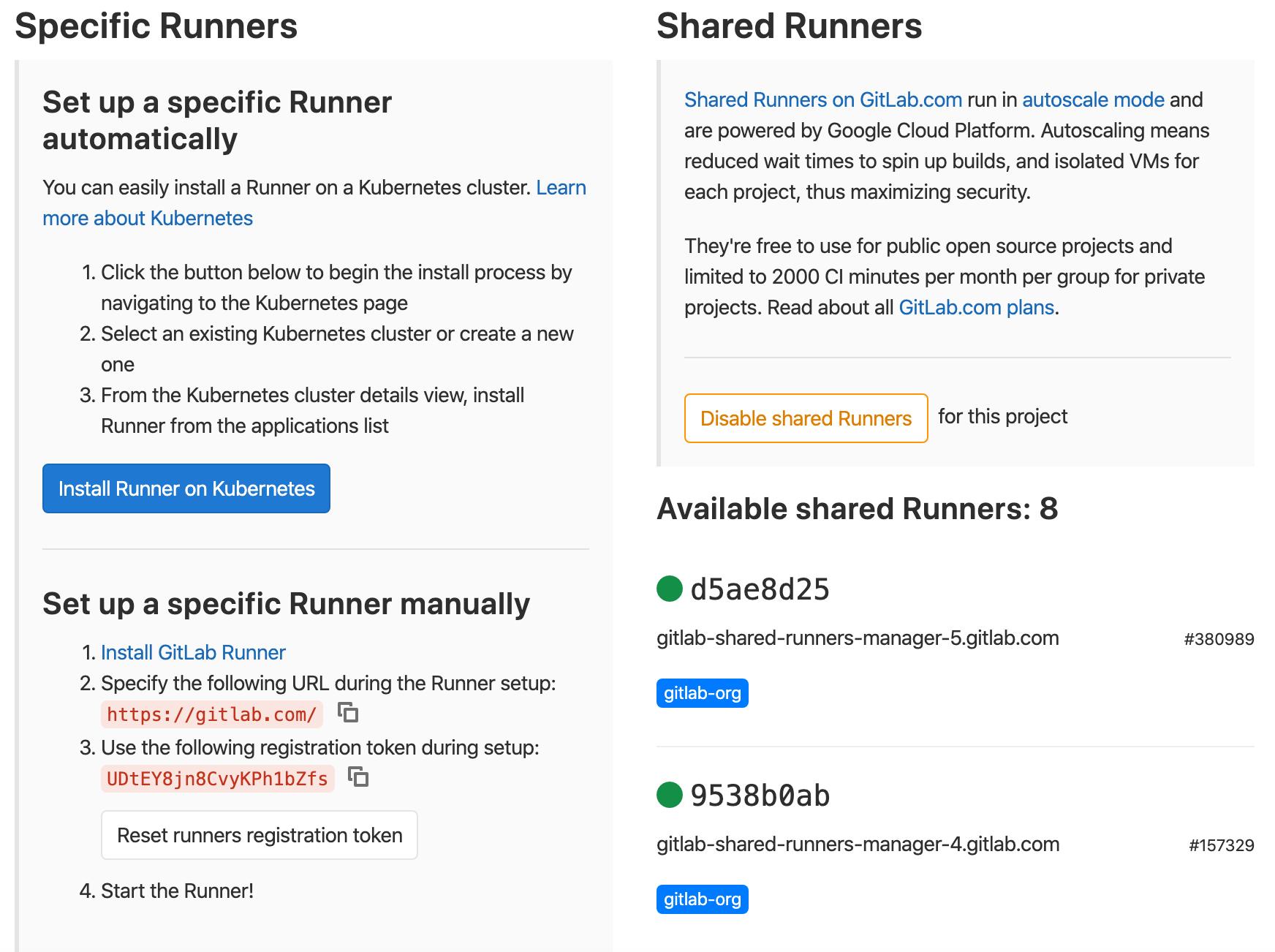
Task: Copy the runner registration token
Action: [359, 778]
